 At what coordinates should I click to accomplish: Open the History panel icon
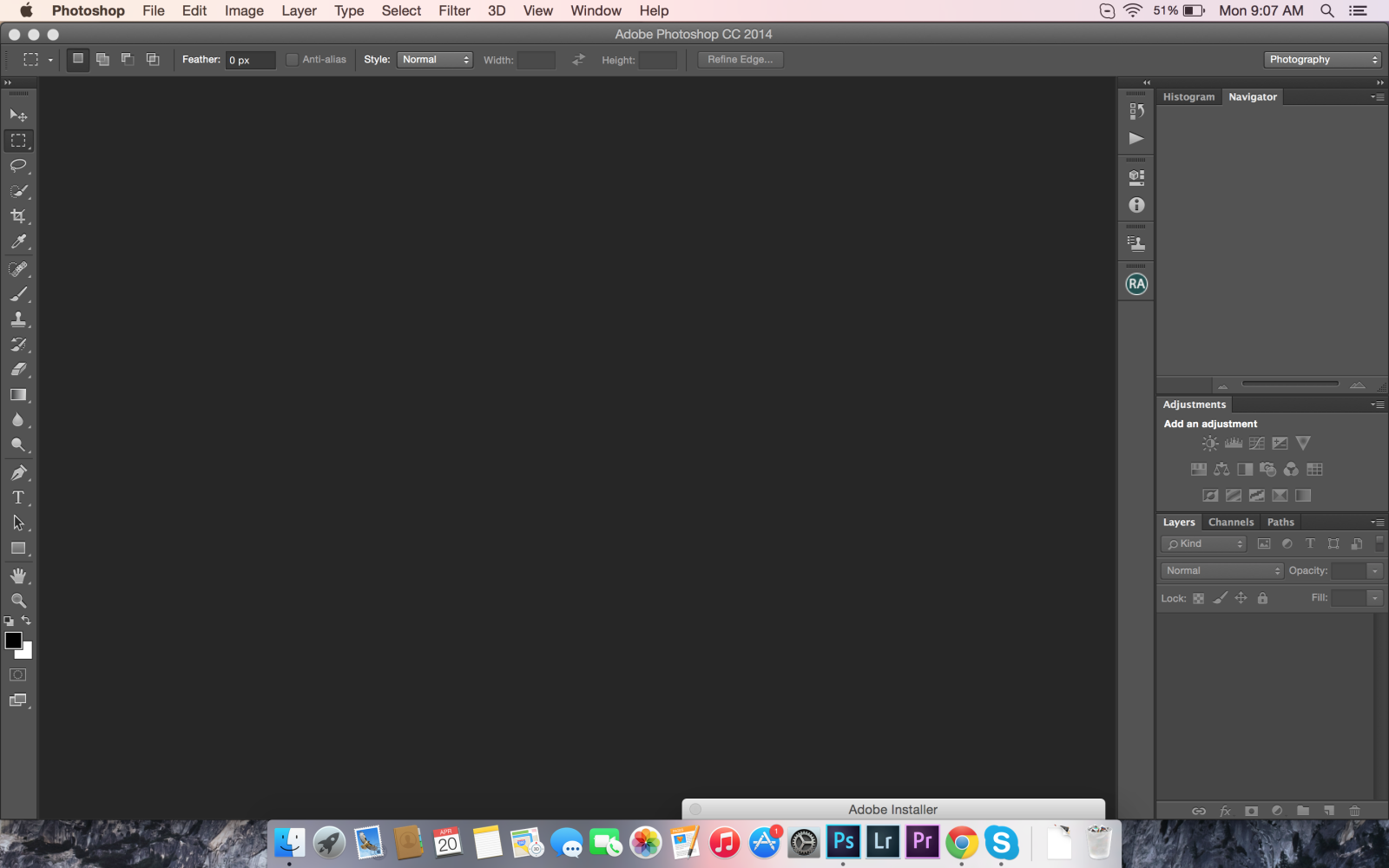1136,110
